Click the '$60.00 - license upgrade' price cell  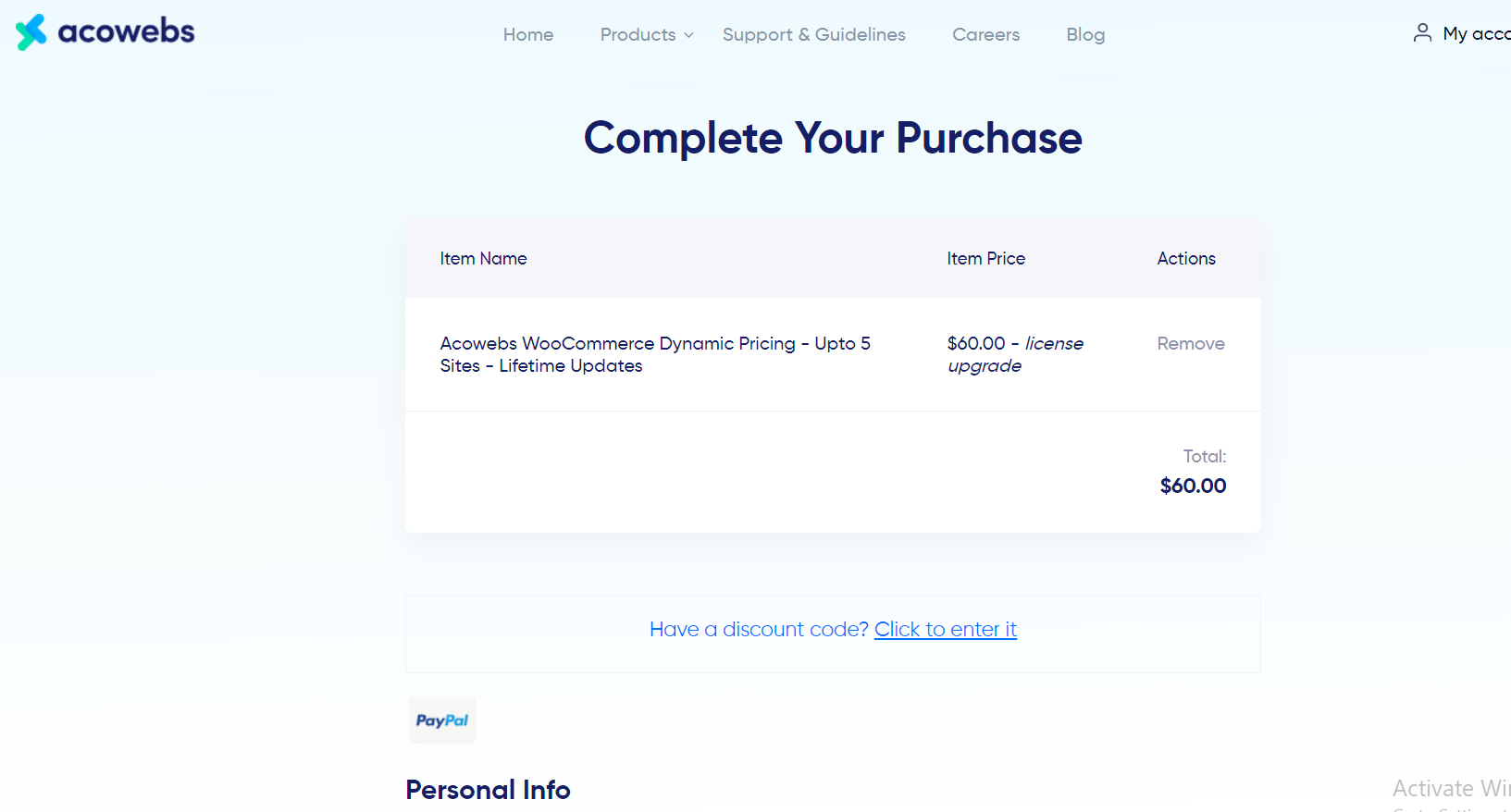tap(1015, 354)
